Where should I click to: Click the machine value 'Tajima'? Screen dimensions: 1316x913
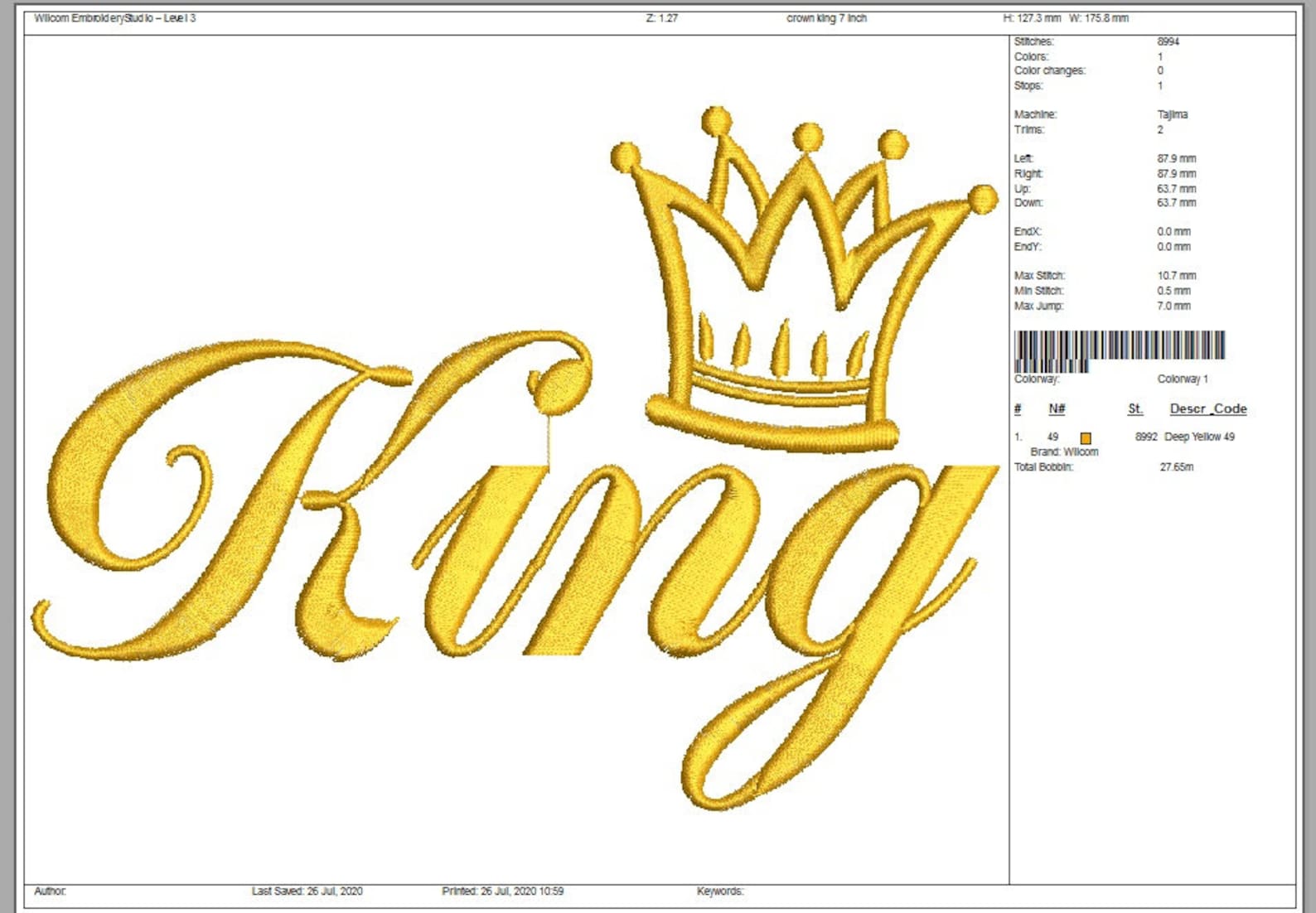coord(1172,114)
